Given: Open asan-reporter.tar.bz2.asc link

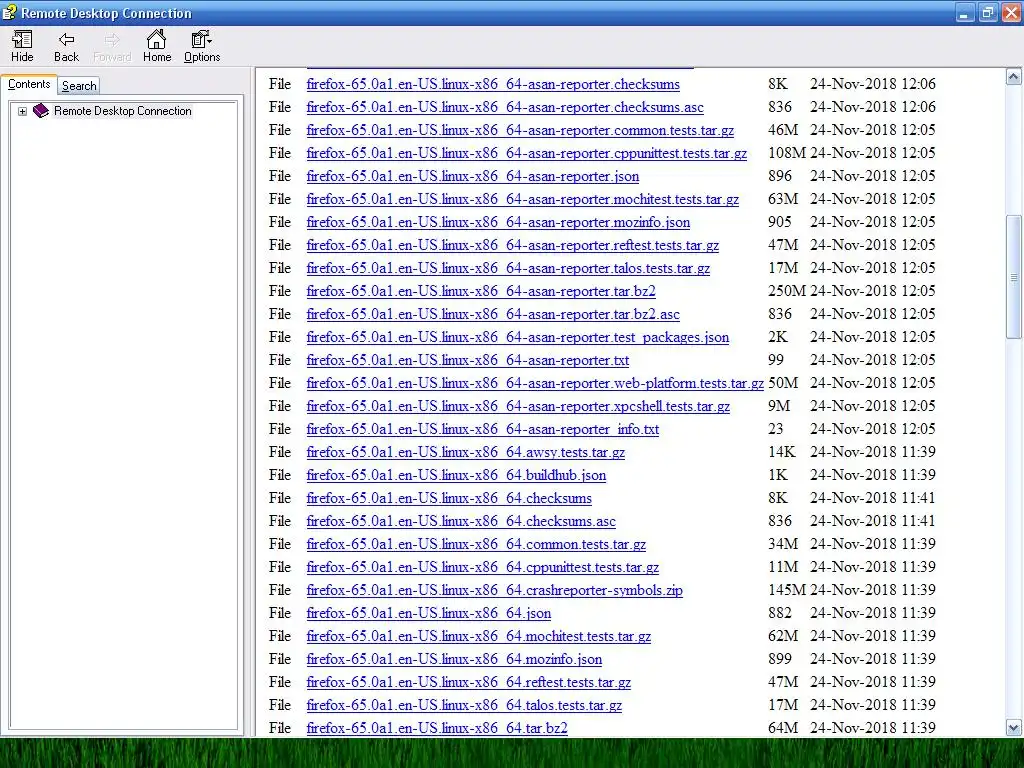Looking at the screenshot, I should pyautogui.click(x=493, y=314).
